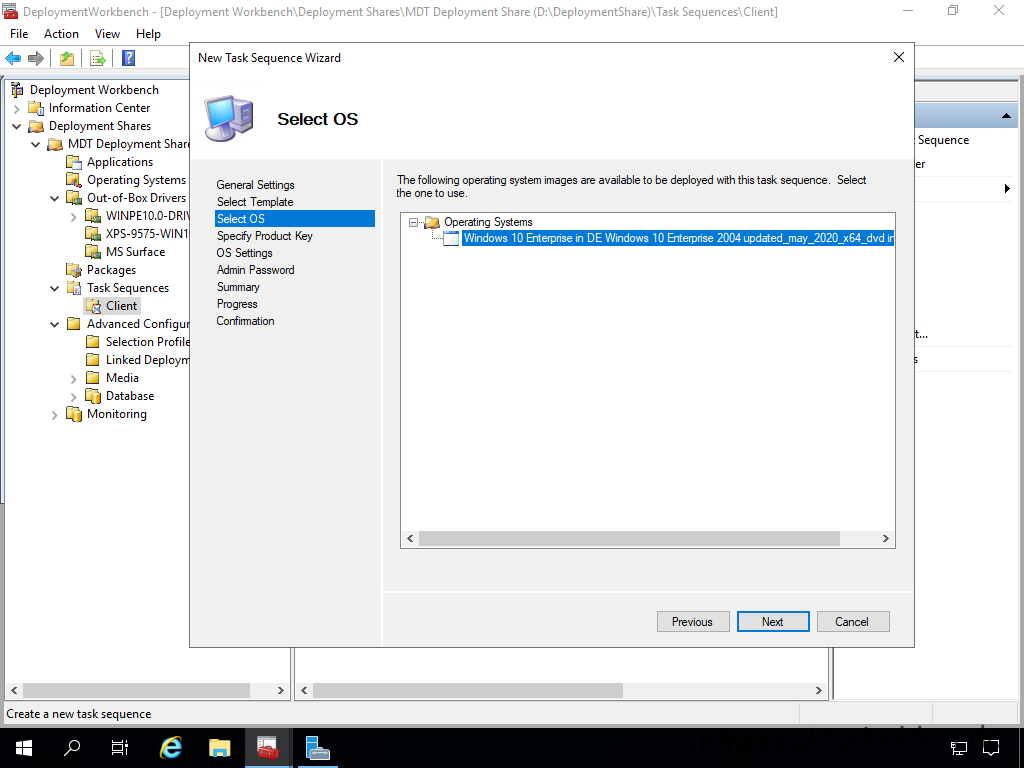Switch to Deployment Workbench toolbox taskbar icon
This screenshot has width=1024, height=768.
click(268, 748)
